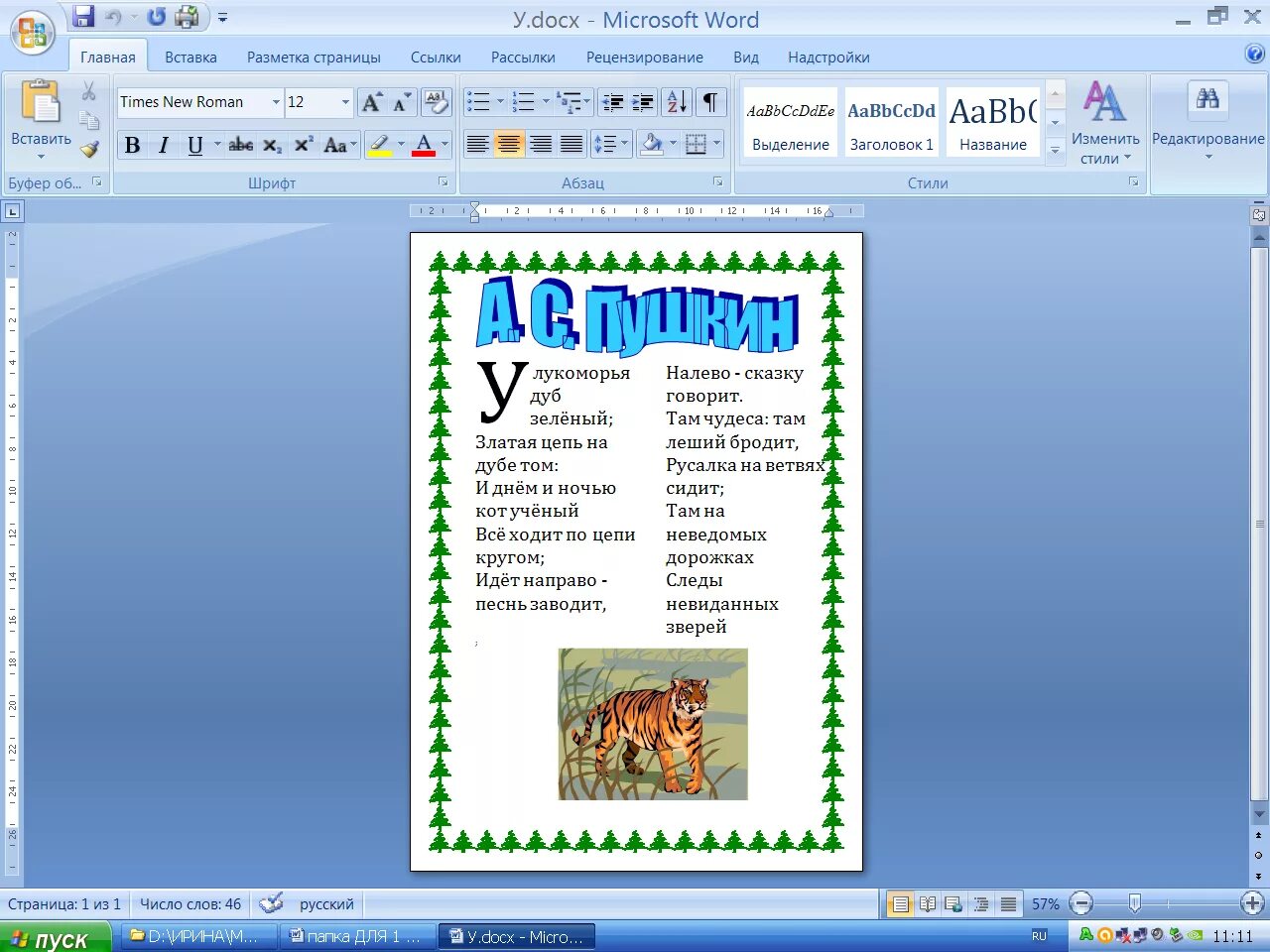Apply the Заголовок 1 style

coord(891,122)
